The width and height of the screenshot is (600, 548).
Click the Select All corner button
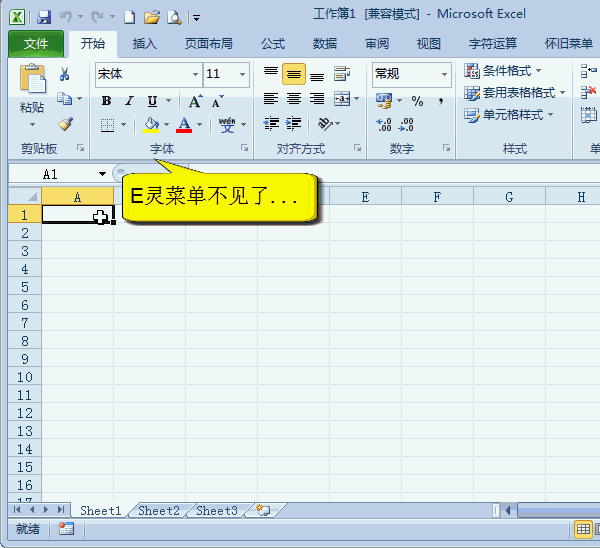coord(25,197)
